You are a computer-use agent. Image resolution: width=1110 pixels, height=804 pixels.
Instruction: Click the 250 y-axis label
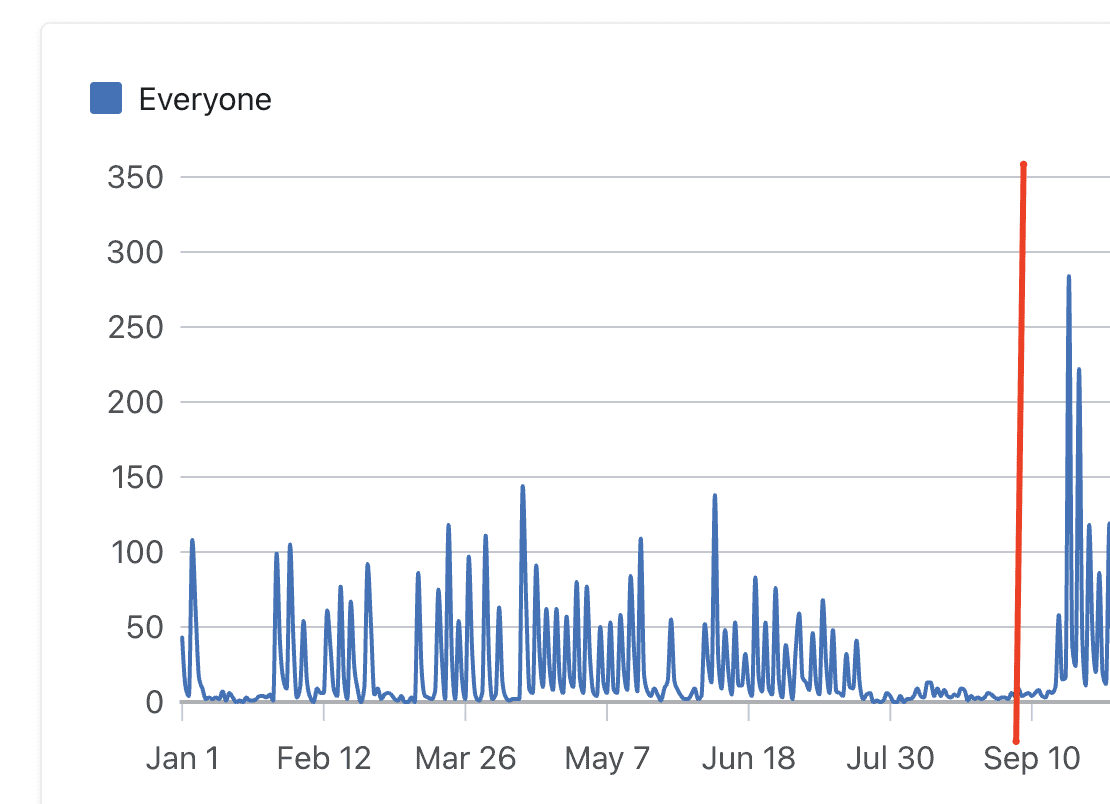pos(135,327)
